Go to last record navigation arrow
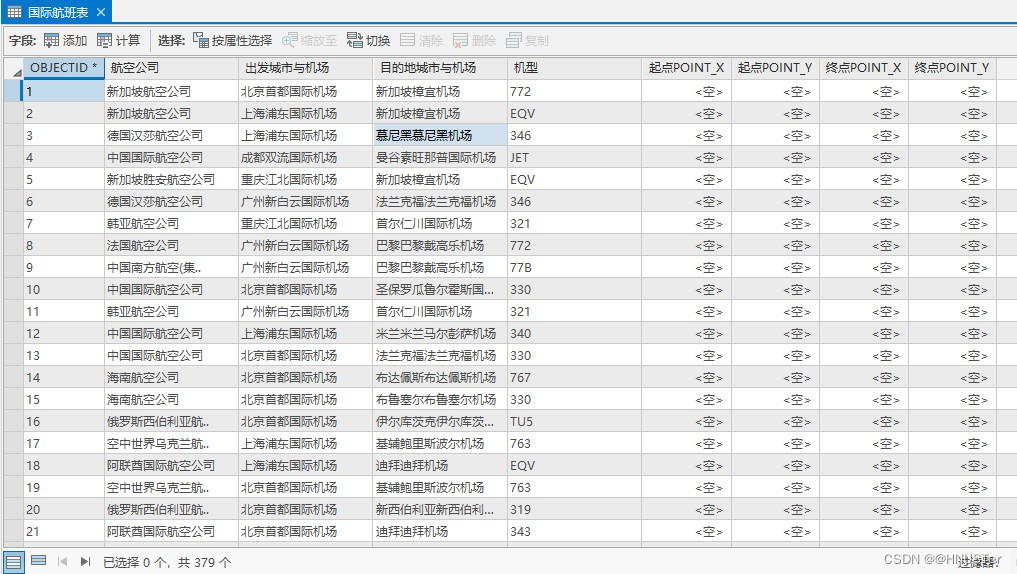 pos(86,562)
